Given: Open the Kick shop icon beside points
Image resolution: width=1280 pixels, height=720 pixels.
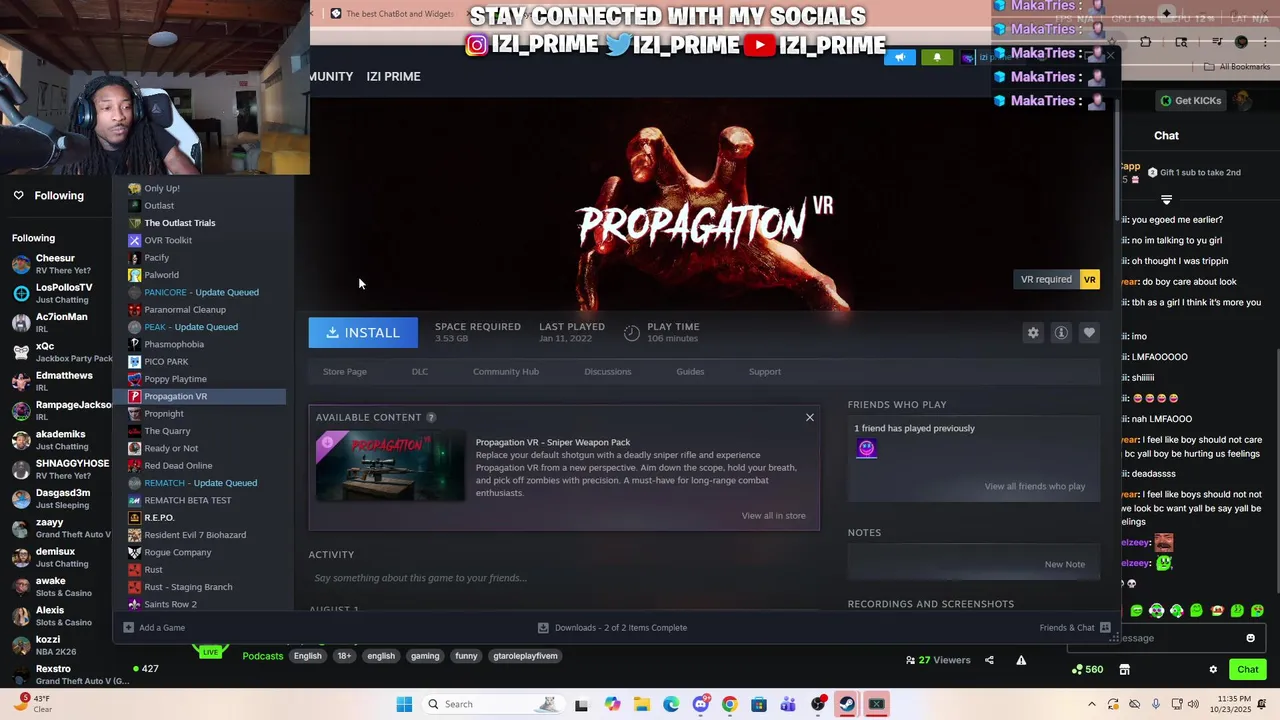Looking at the screenshot, I should click(x=1124, y=669).
